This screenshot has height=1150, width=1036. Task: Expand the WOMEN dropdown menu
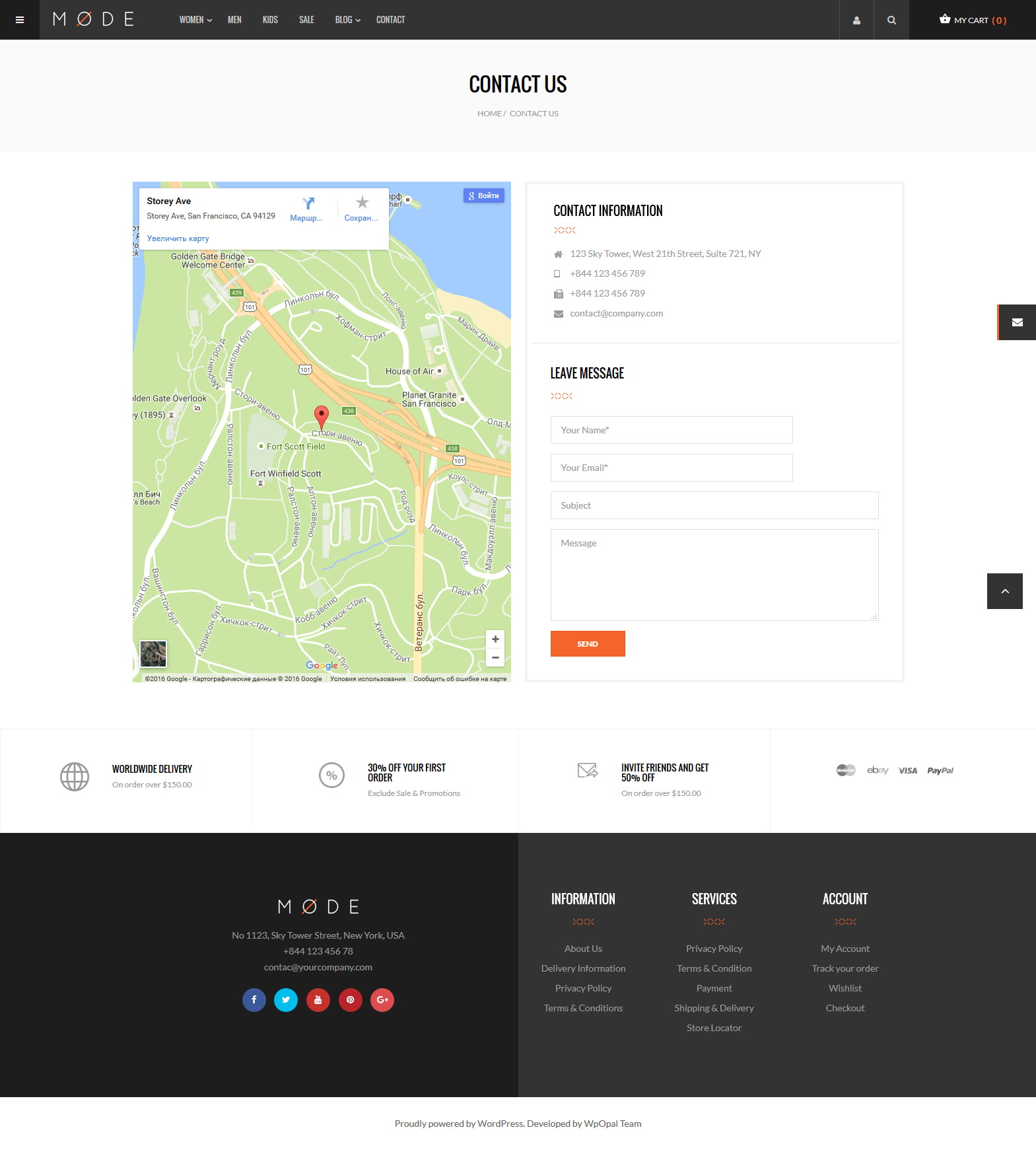click(195, 20)
